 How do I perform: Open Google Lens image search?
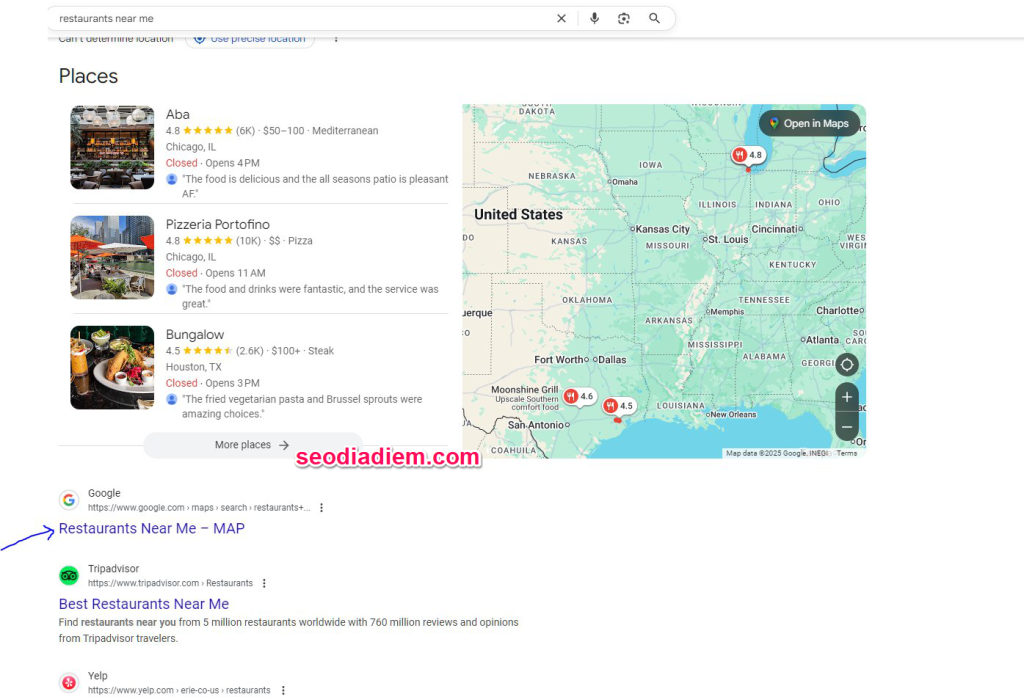(624, 18)
